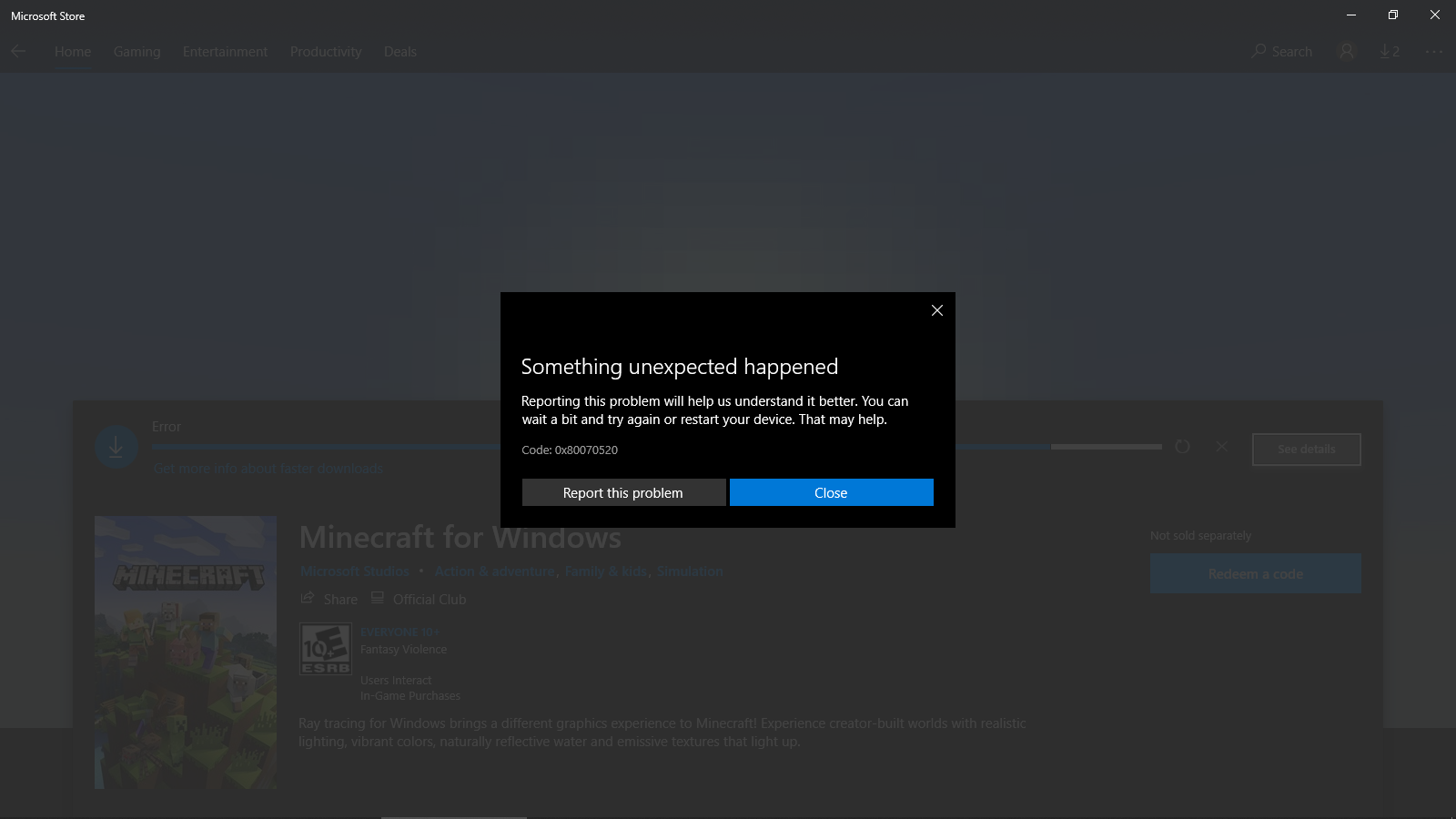Click the back arrow in the Store header
This screenshot has width=1456, height=819.
[x=18, y=52]
